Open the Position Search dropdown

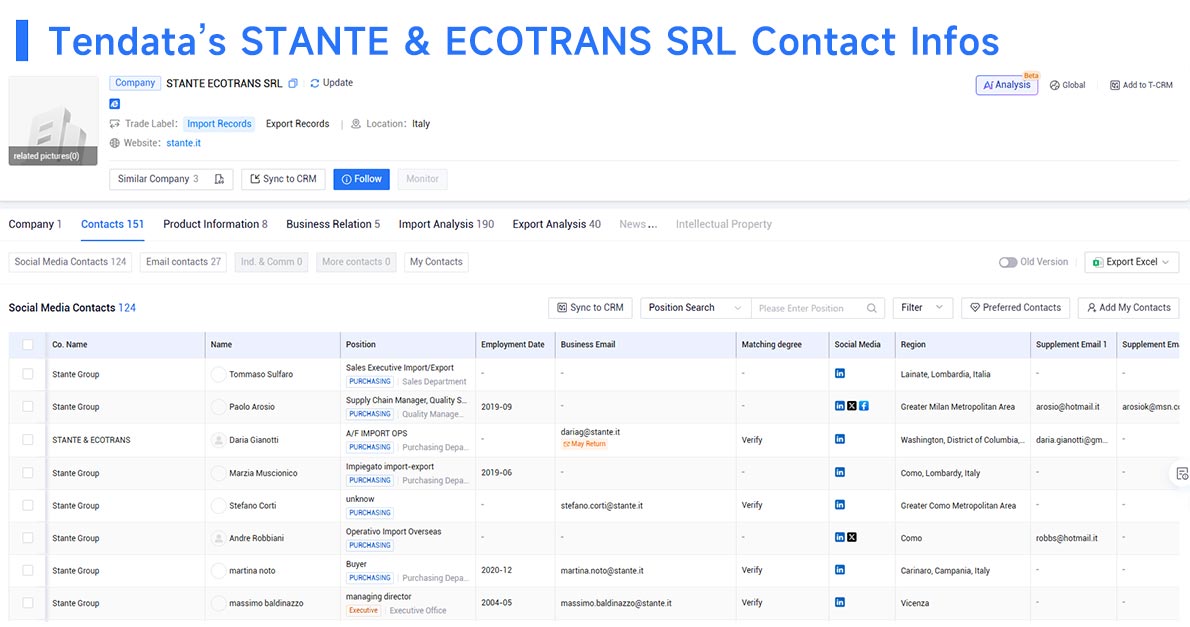point(695,308)
